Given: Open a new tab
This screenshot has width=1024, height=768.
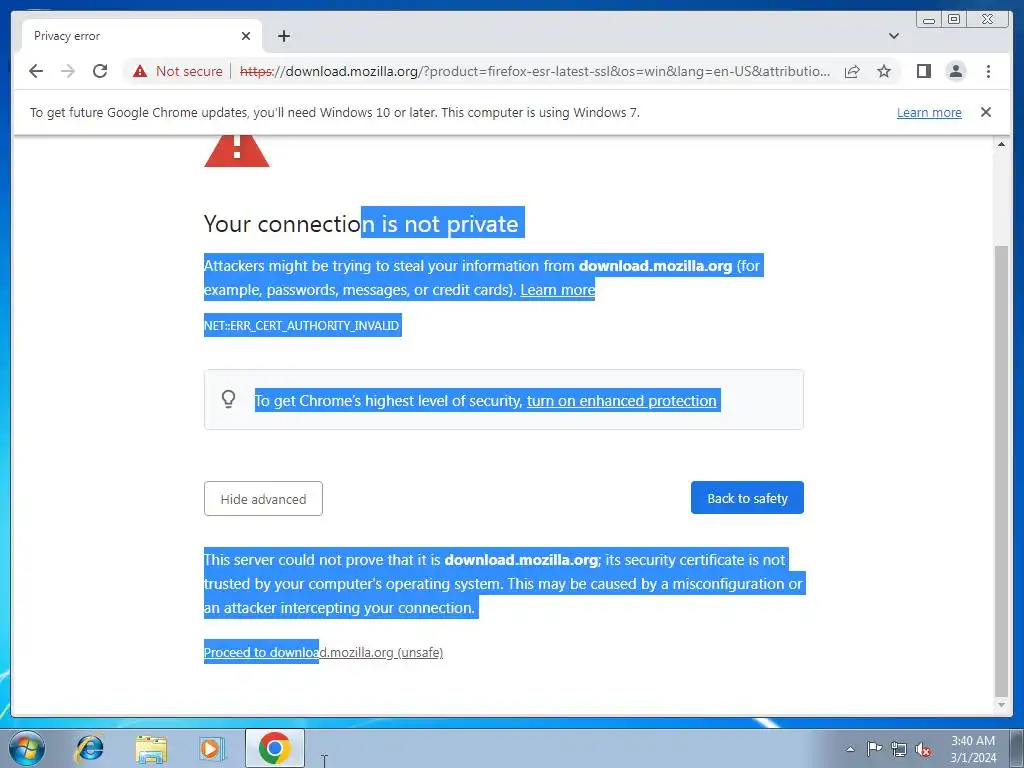Looking at the screenshot, I should [x=283, y=36].
